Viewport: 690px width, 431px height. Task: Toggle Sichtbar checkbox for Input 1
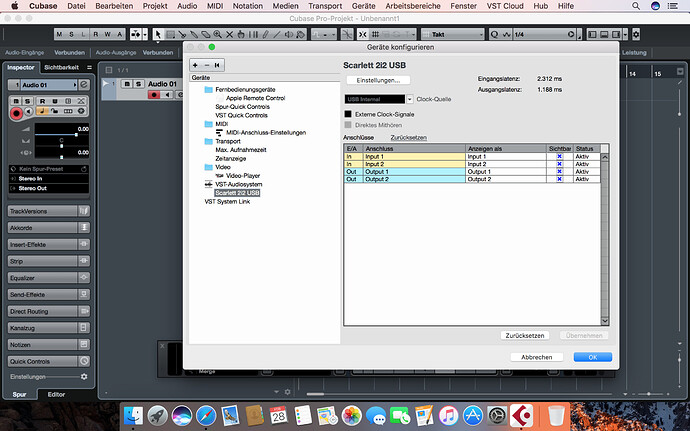click(x=559, y=156)
